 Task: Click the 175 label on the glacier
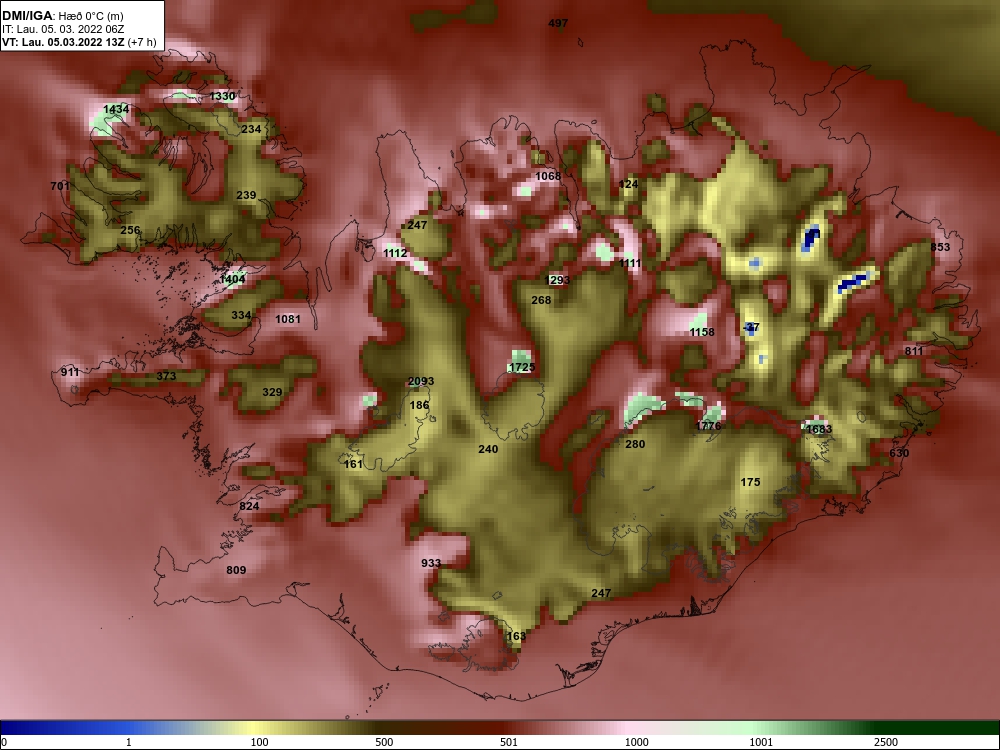[750, 482]
